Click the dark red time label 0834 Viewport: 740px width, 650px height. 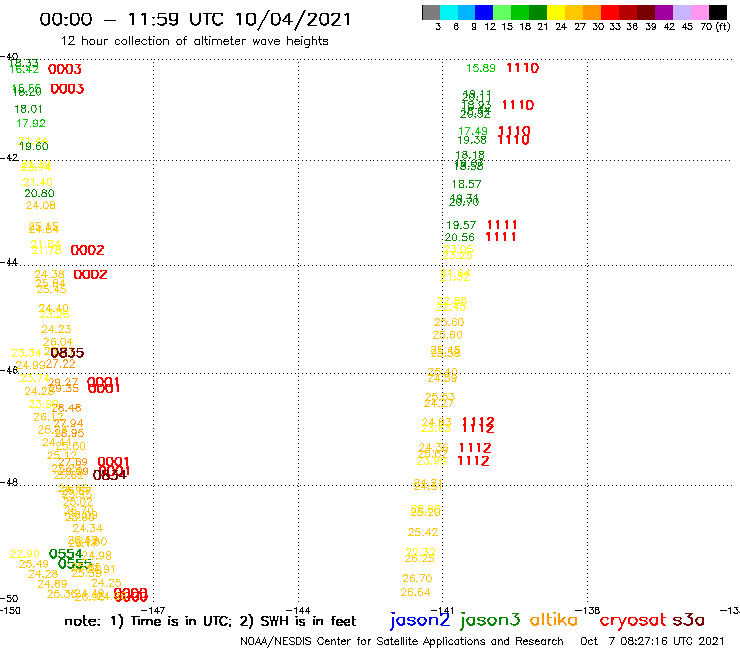tap(109, 475)
